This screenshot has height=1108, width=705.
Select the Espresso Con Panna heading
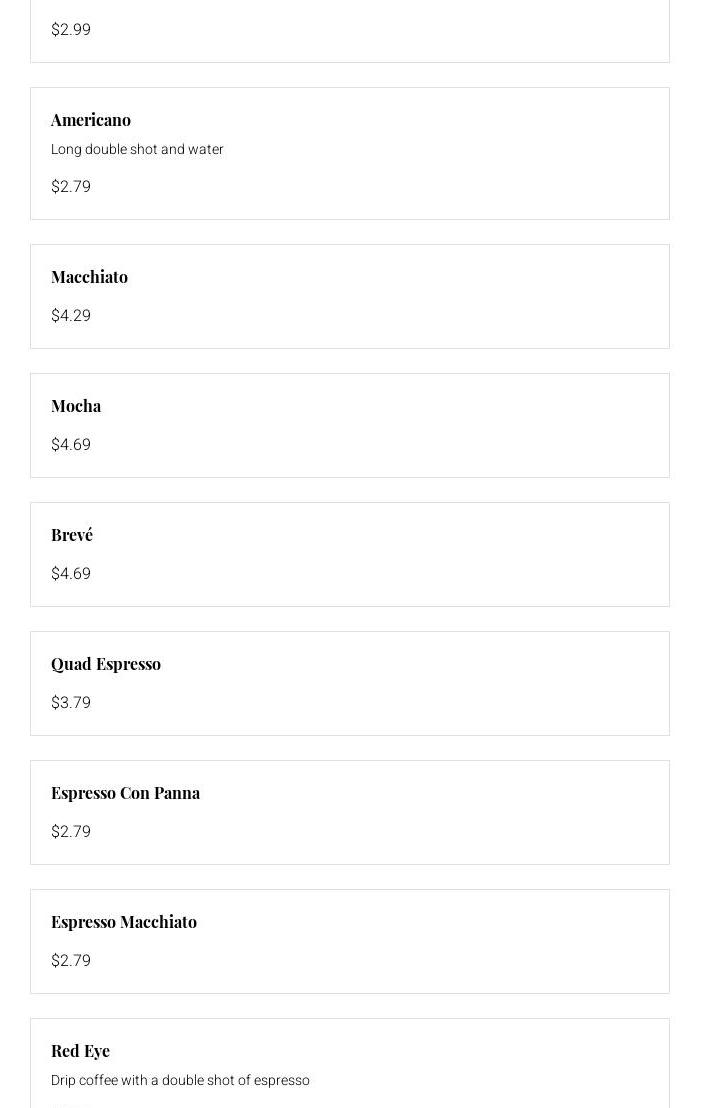tap(125, 793)
